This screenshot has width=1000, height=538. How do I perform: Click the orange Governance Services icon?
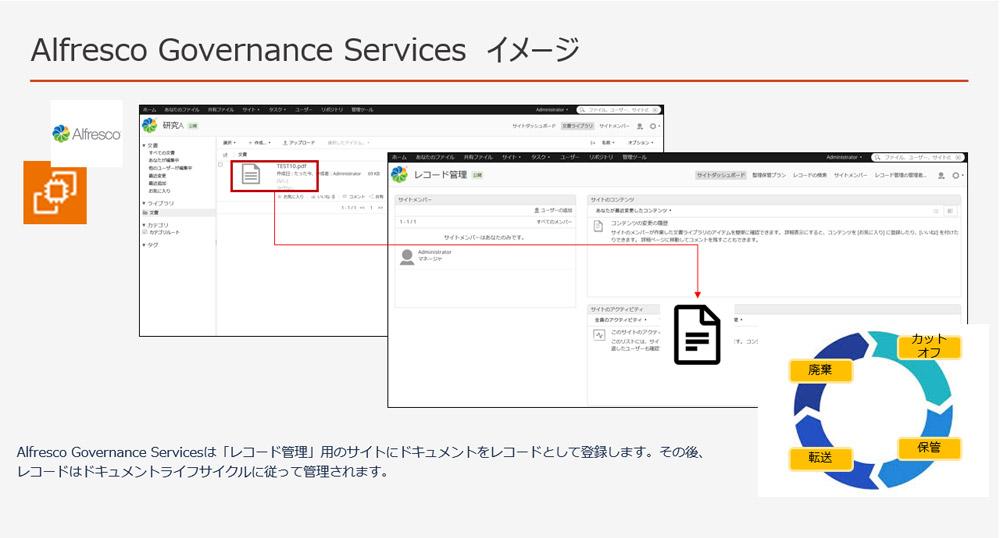pyautogui.click(x=55, y=193)
